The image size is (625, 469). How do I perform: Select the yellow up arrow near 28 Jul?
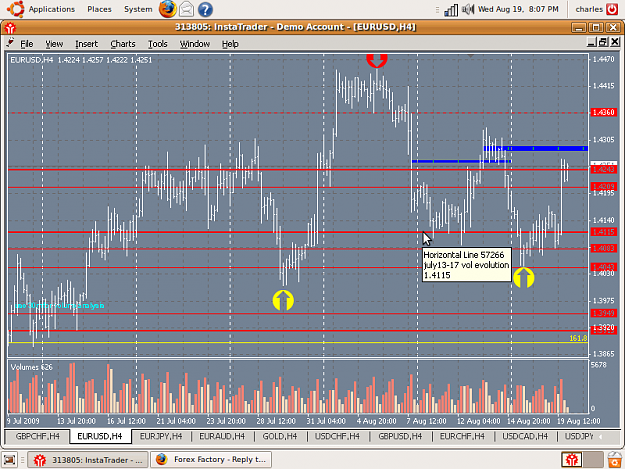coord(283,300)
